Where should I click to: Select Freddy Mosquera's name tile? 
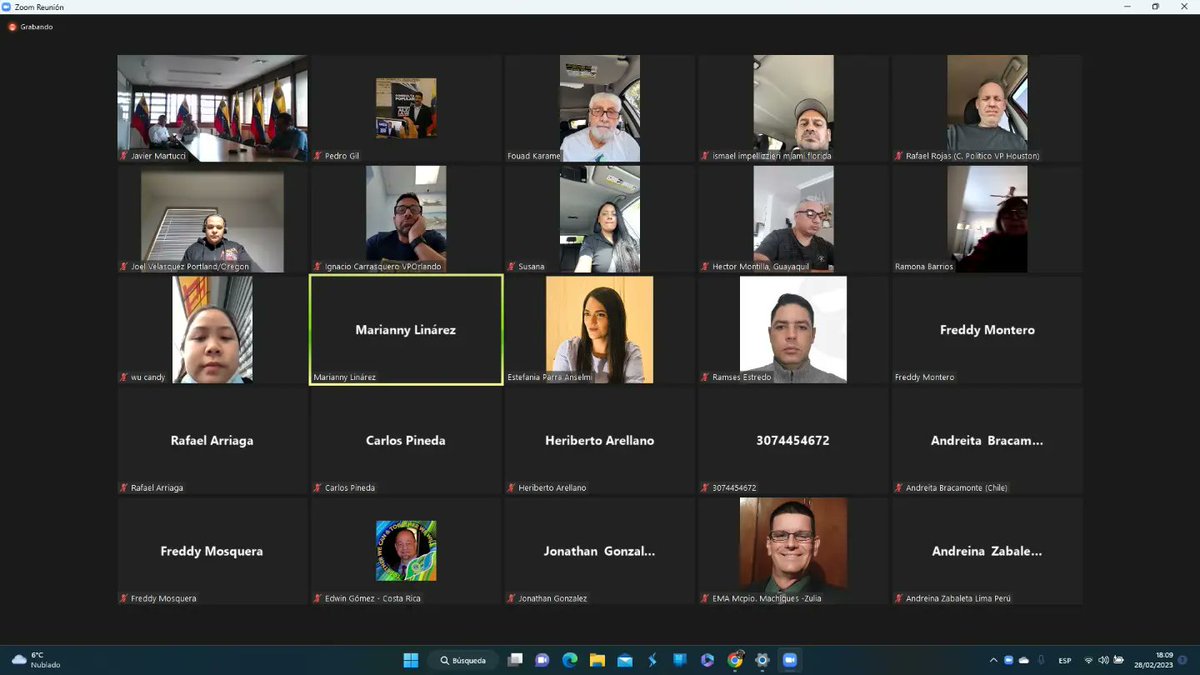212,551
